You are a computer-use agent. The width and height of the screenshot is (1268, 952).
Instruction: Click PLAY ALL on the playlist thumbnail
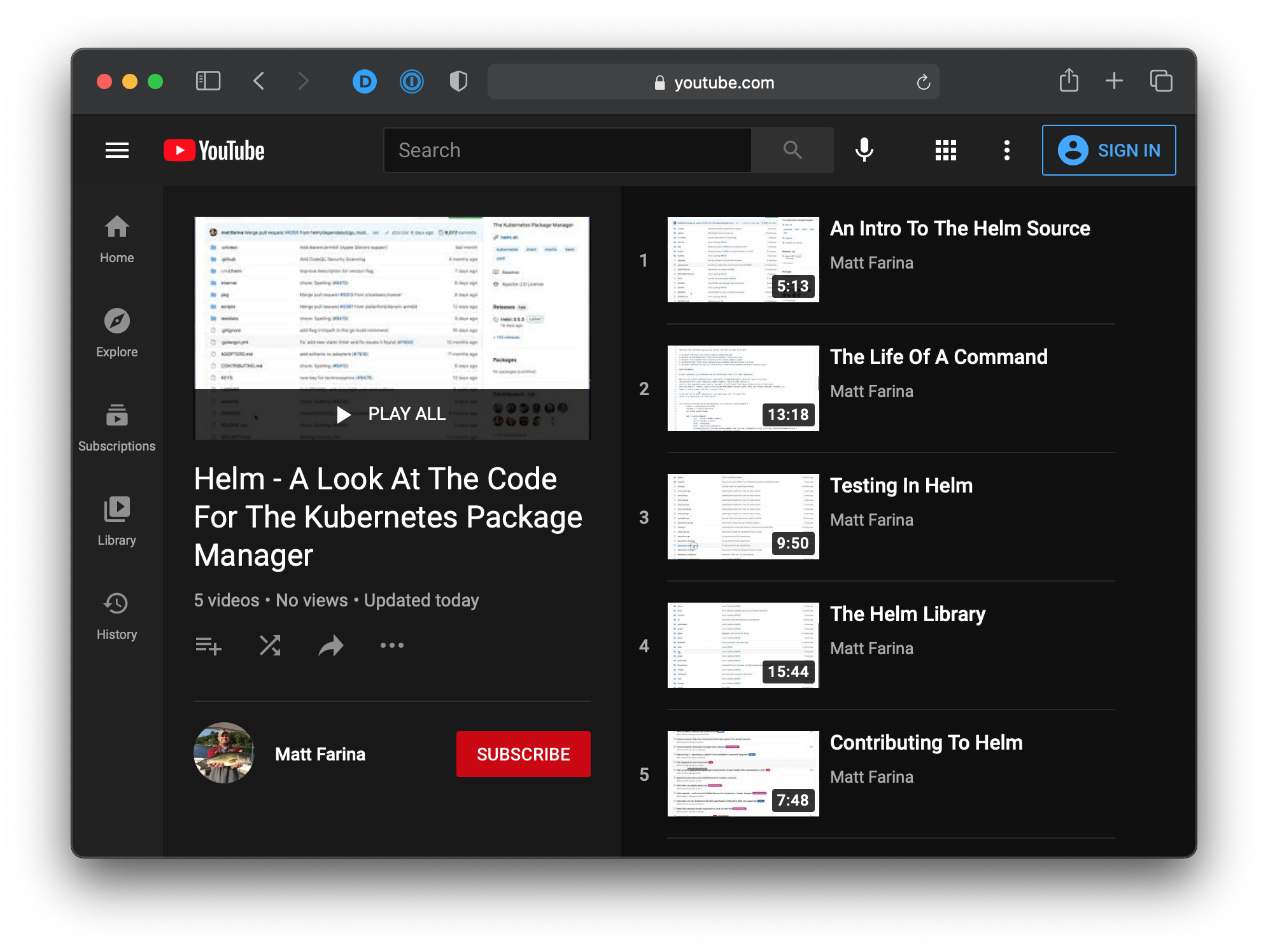(x=391, y=414)
